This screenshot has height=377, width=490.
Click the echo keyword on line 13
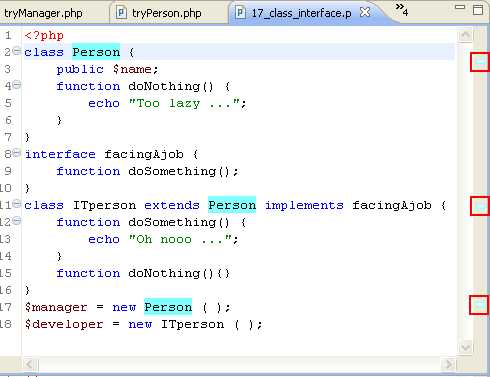[x=104, y=239]
